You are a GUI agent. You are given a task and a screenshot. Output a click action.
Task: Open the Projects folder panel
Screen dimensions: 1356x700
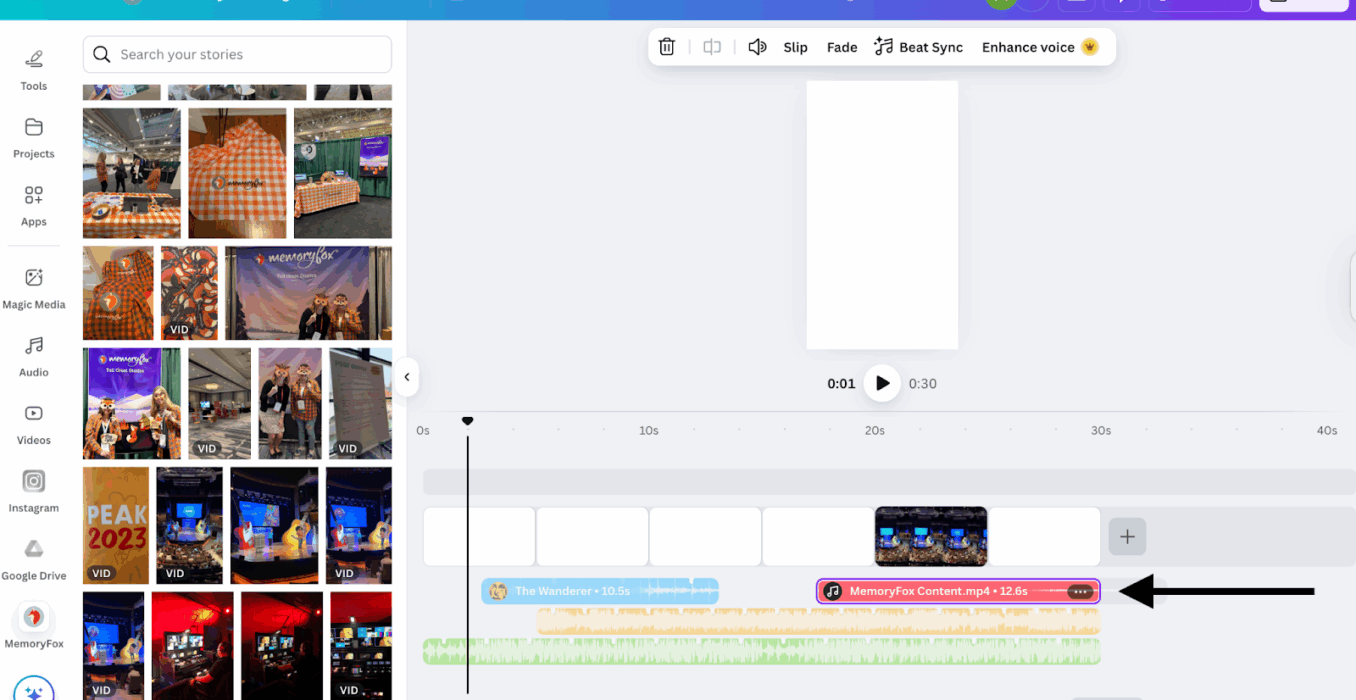tap(34, 138)
